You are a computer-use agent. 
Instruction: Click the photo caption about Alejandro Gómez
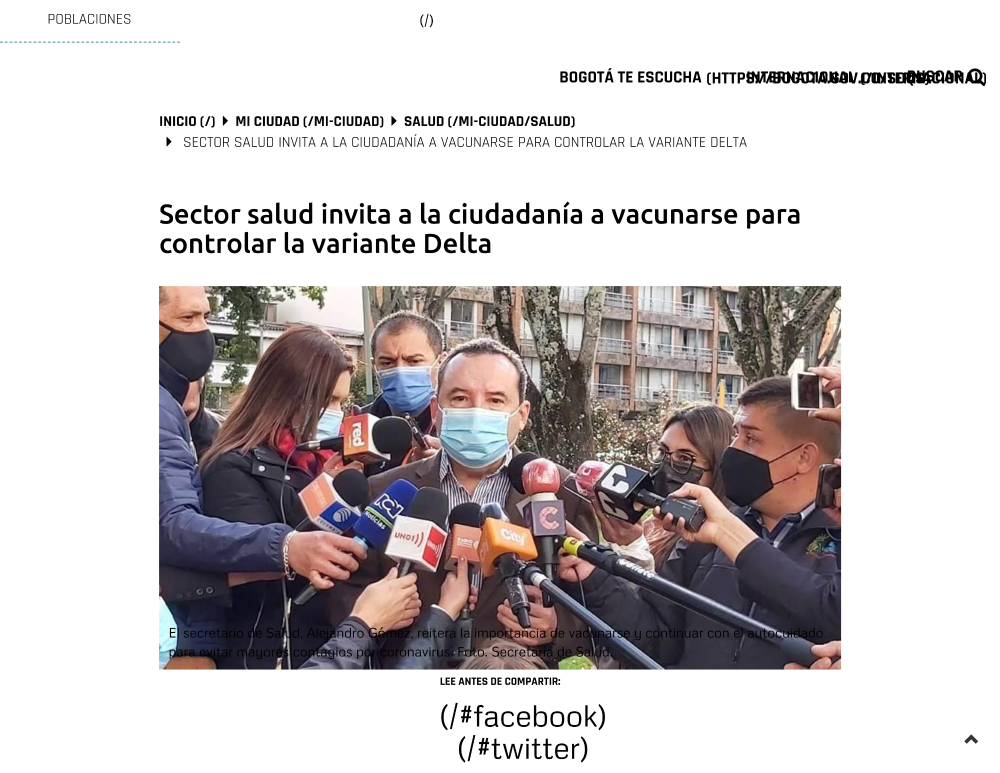pos(496,642)
